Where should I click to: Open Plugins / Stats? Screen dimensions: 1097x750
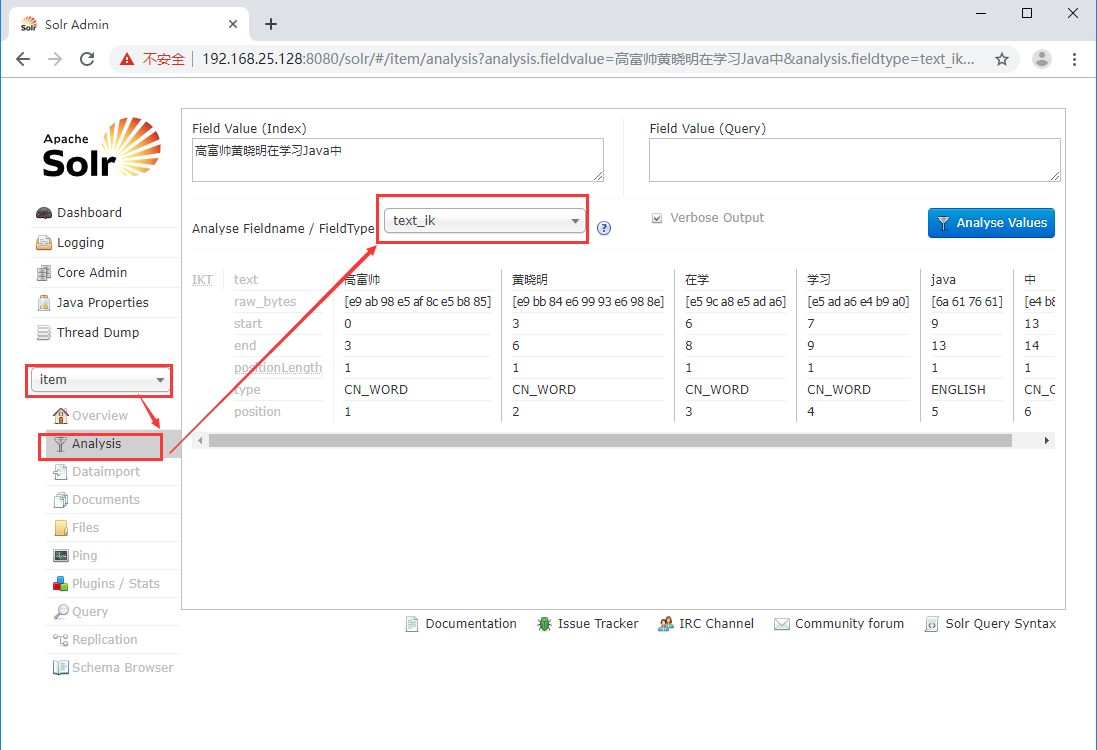click(115, 583)
